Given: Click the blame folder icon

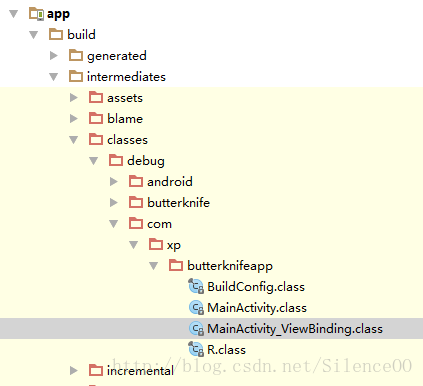Looking at the screenshot, I should pos(96,118).
